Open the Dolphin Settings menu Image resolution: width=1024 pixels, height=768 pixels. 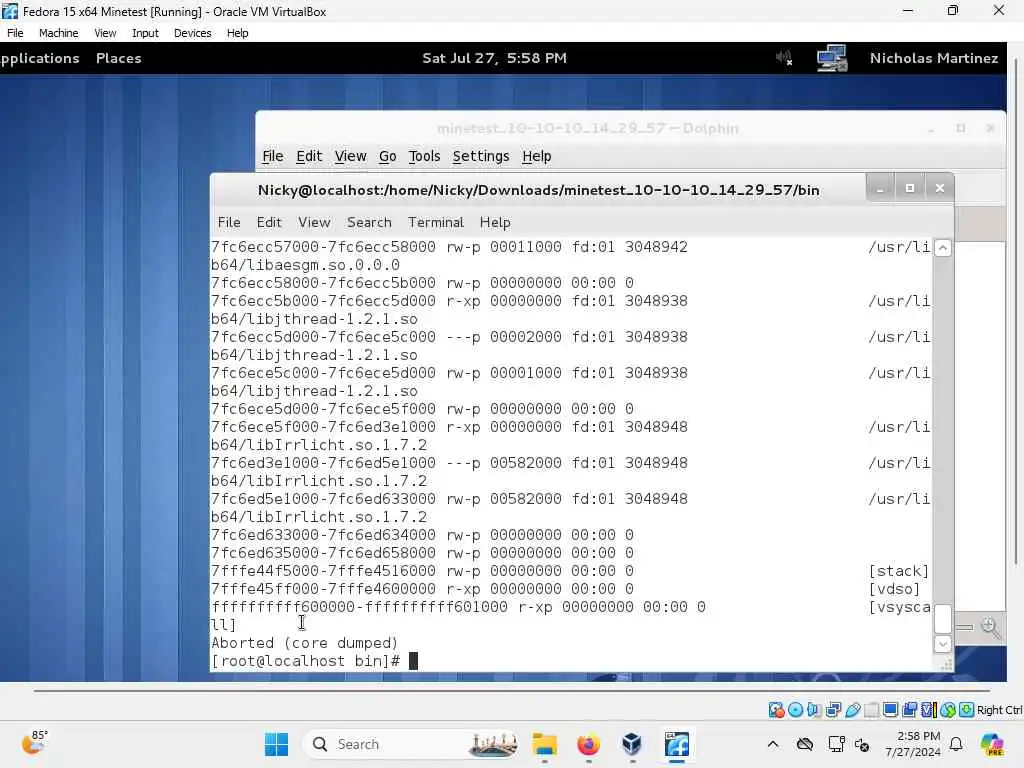[481, 156]
